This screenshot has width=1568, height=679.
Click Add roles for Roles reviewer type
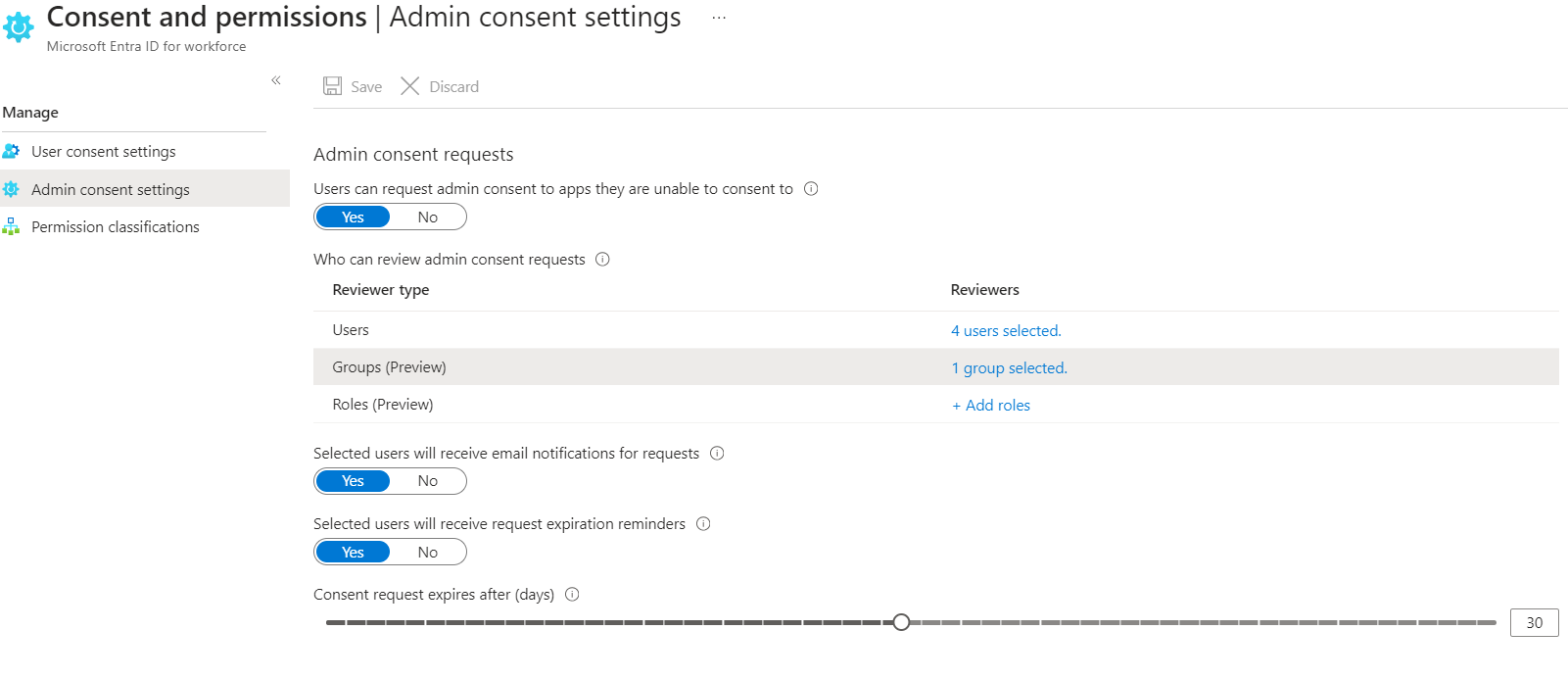pos(990,405)
